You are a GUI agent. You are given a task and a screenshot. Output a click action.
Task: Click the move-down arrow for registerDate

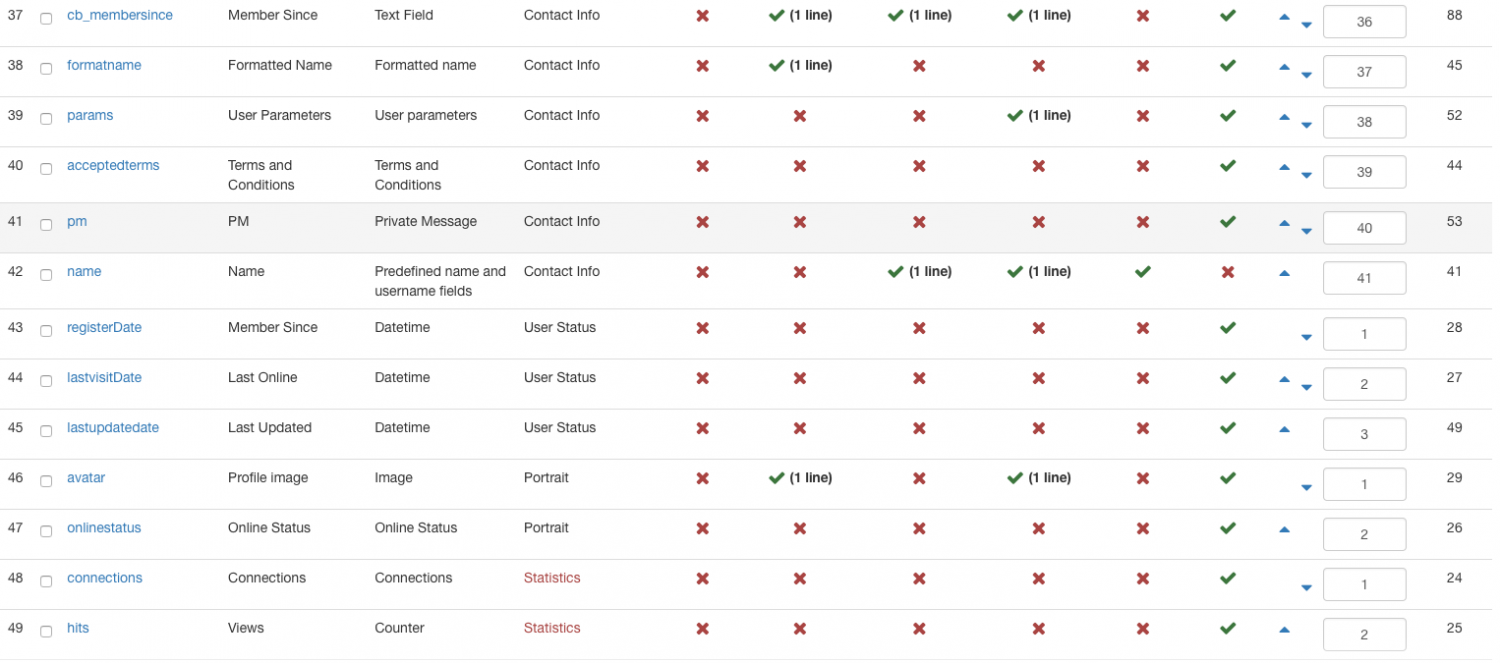1306,338
